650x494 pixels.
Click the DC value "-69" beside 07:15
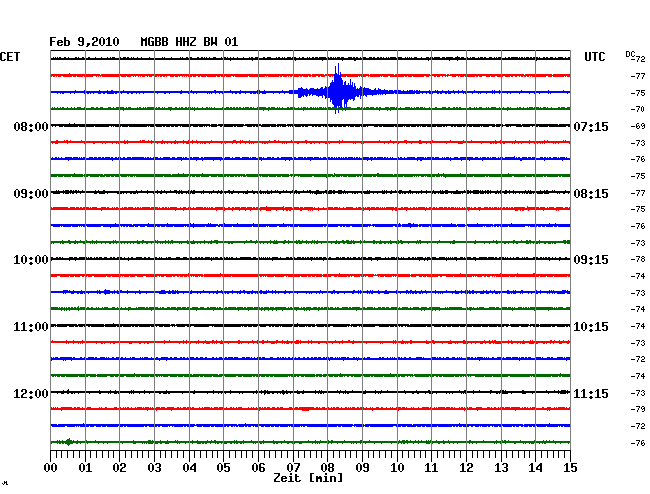click(638, 126)
